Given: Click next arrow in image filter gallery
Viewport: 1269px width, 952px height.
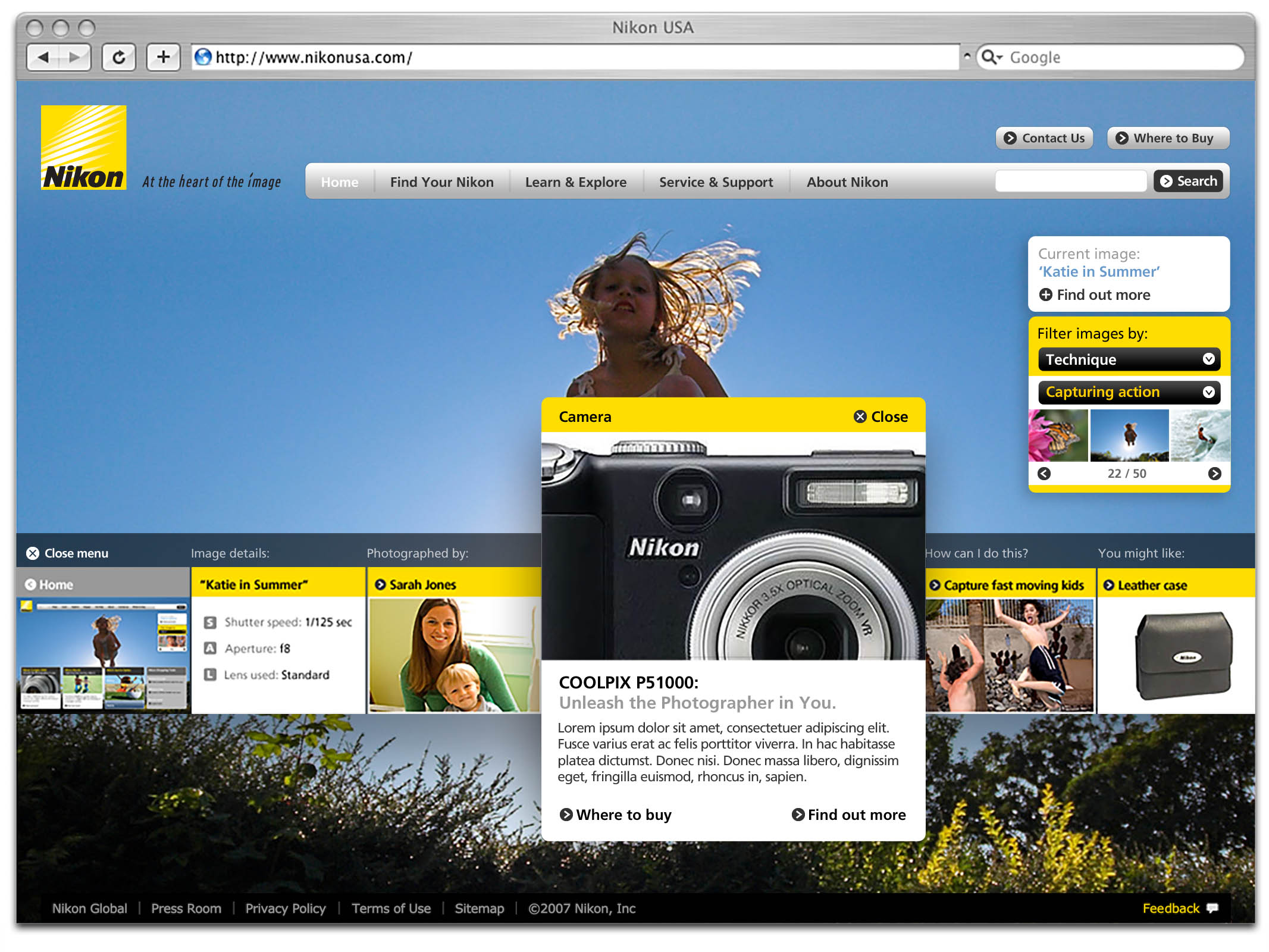Looking at the screenshot, I should [1214, 474].
